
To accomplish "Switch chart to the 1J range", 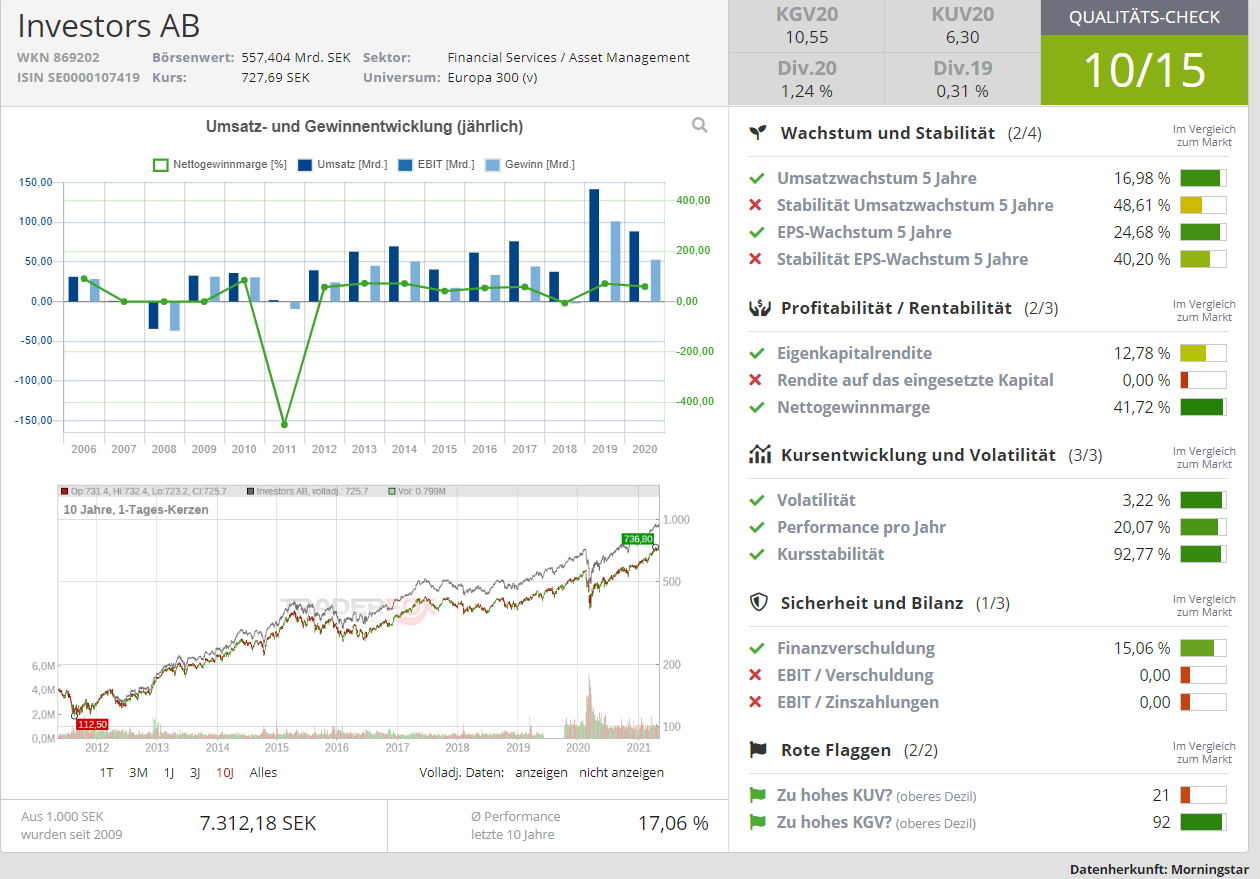I will tap(169, 773).
